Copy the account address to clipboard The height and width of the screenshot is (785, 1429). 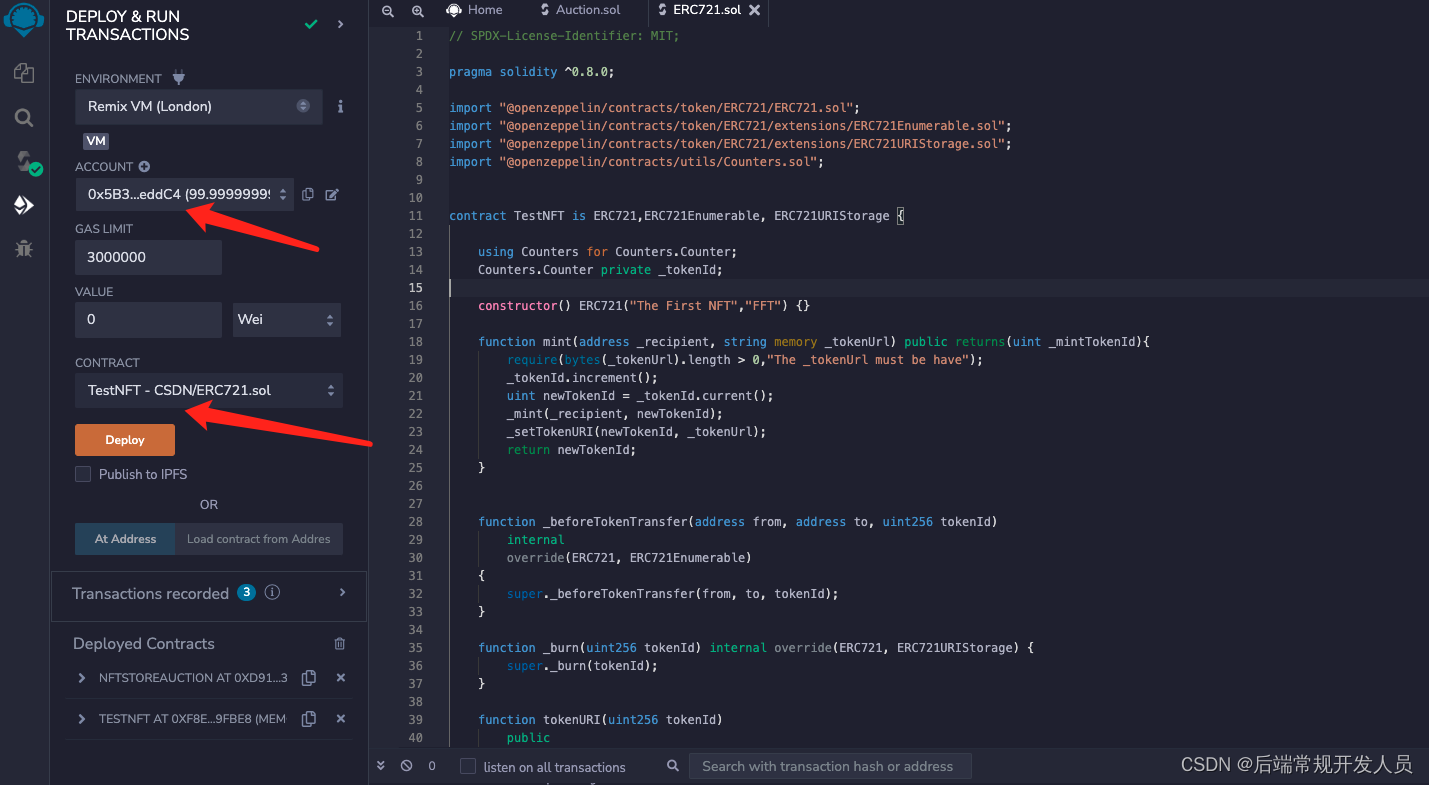(x=308, y=194)
